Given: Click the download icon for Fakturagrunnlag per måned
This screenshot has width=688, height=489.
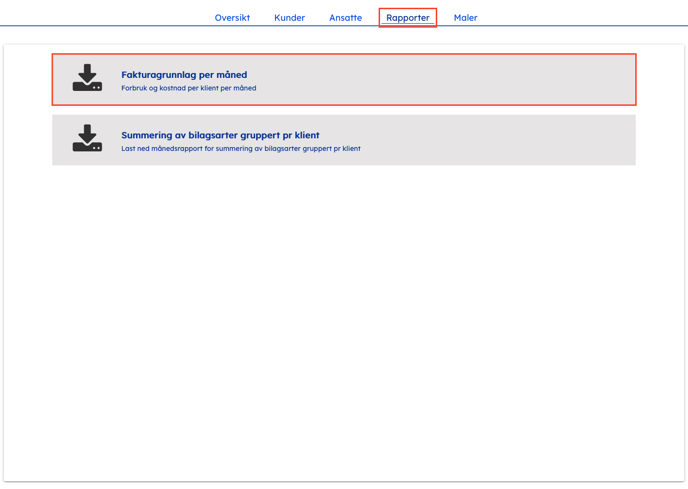Looking at the screenshot, I should point(87,79).
